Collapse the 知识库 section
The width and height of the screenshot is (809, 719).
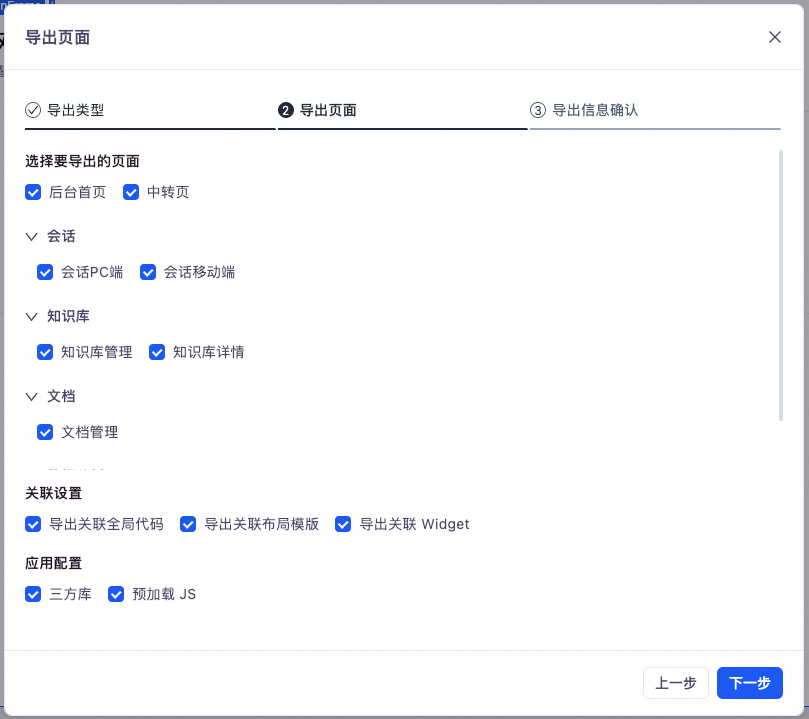click(32, 316)
